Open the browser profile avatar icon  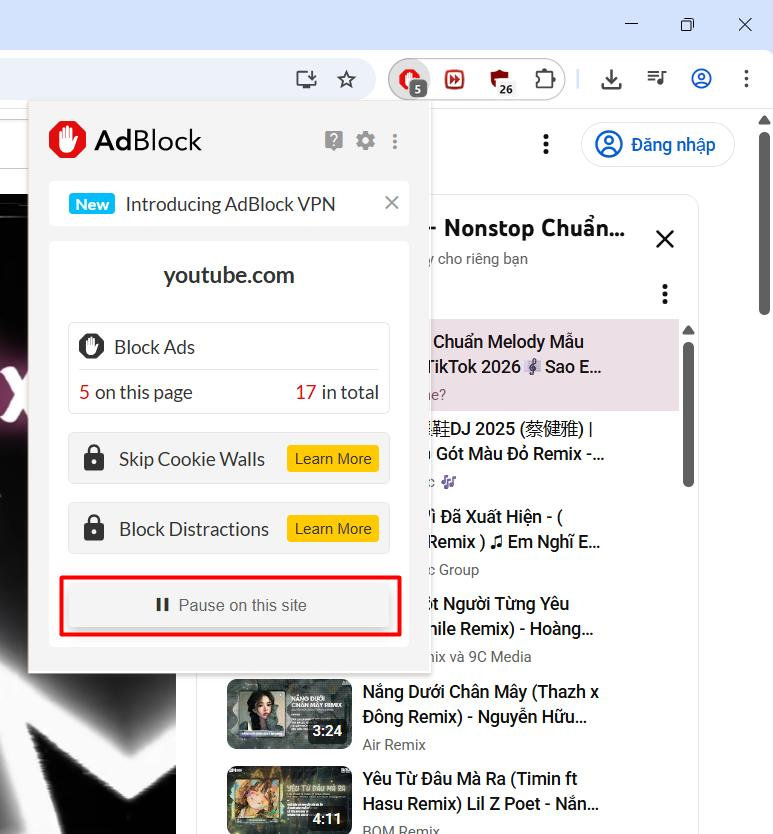click(x=701, y=79)
